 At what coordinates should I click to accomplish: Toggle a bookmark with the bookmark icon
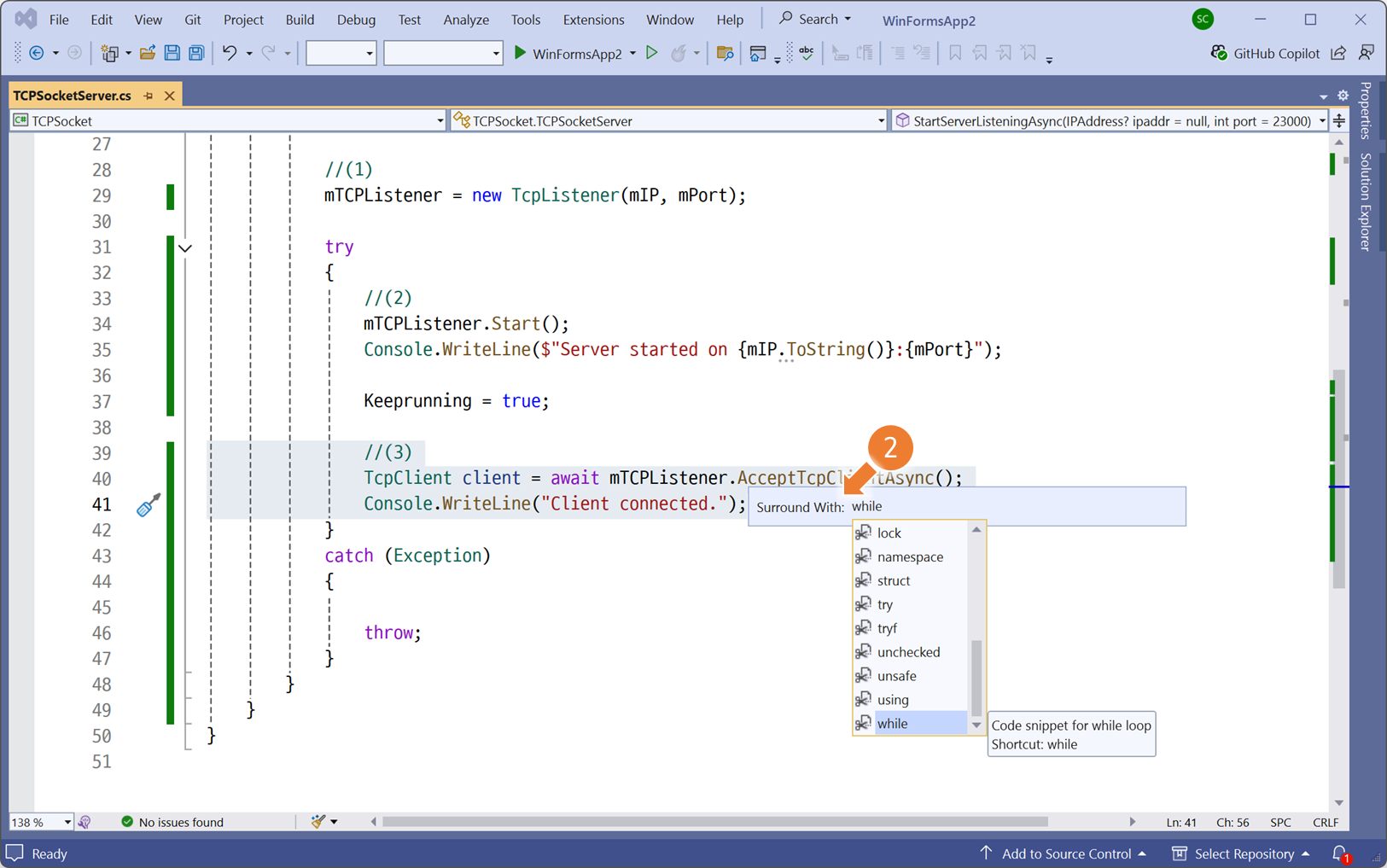click(x=955, y=53)
